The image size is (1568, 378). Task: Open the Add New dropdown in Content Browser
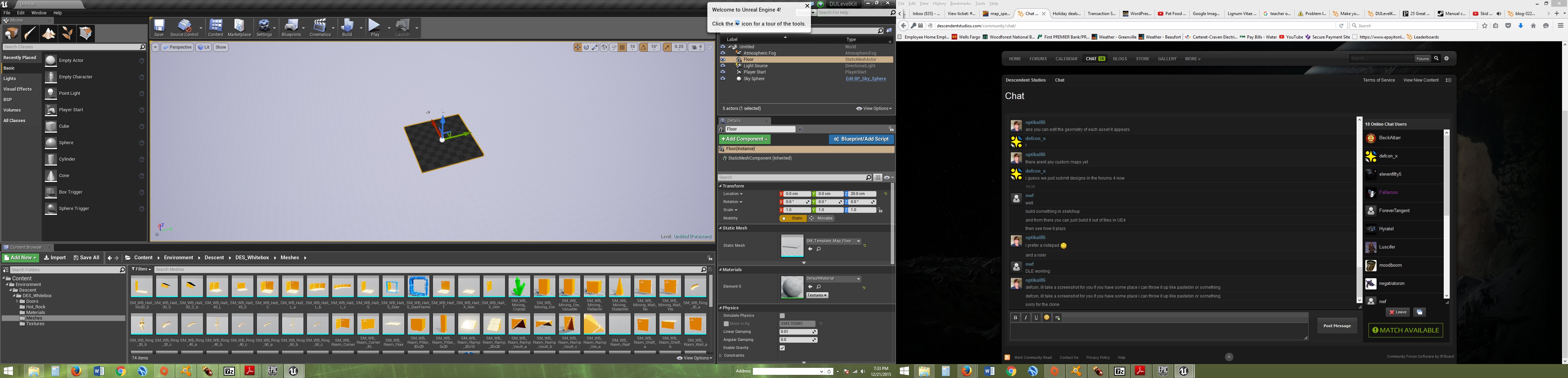point(20,258)
